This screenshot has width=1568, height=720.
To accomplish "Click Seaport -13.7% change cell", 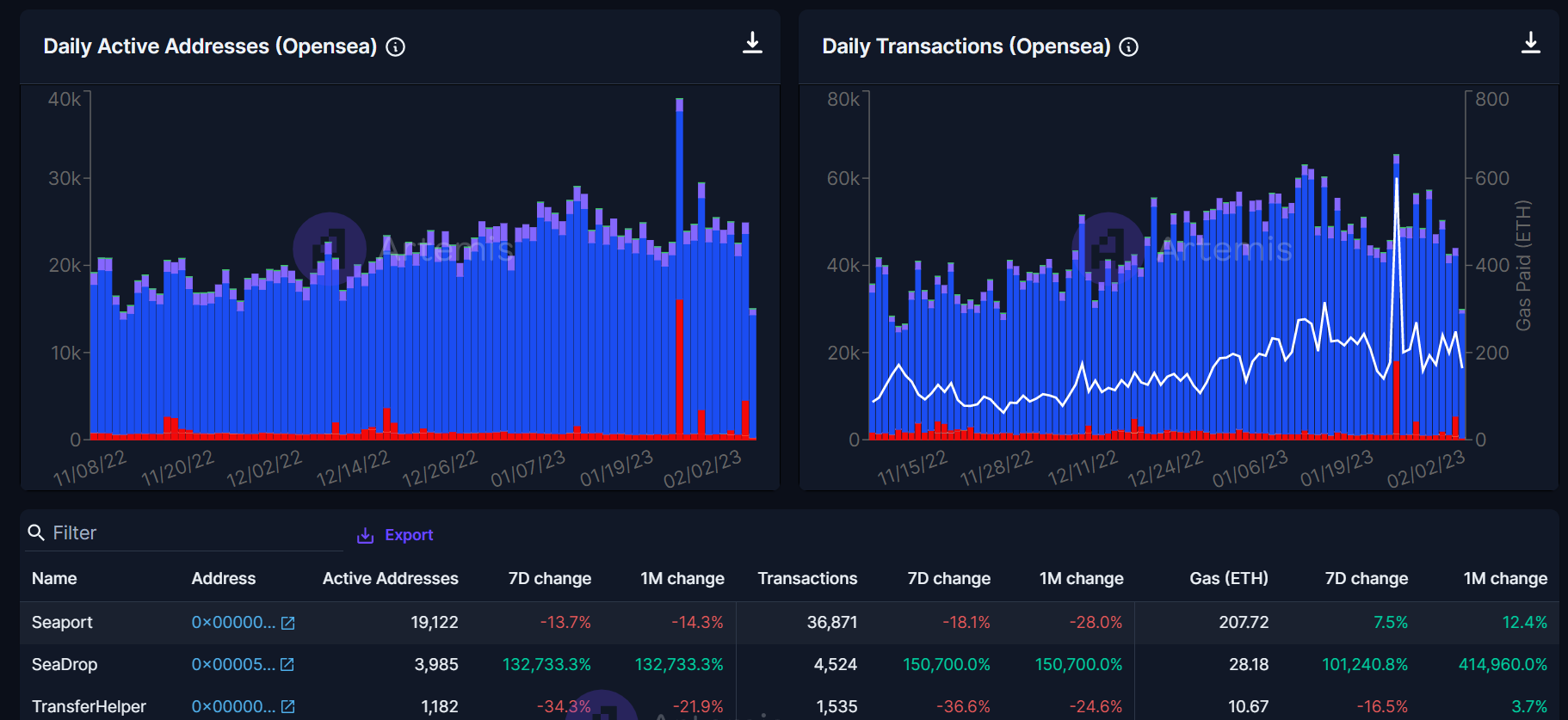I will click(565, 622).
